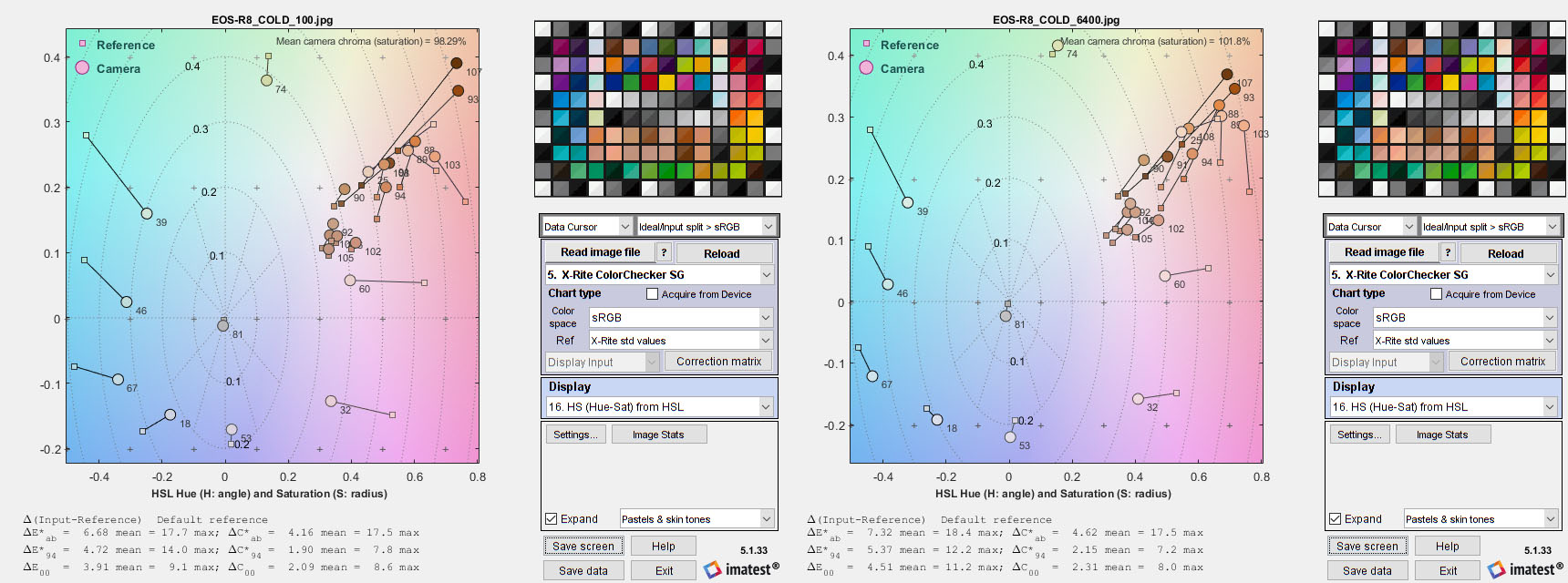
Task: Click the pink Camera legend marker in the ISO 100 plot
Action: [82, 68]
